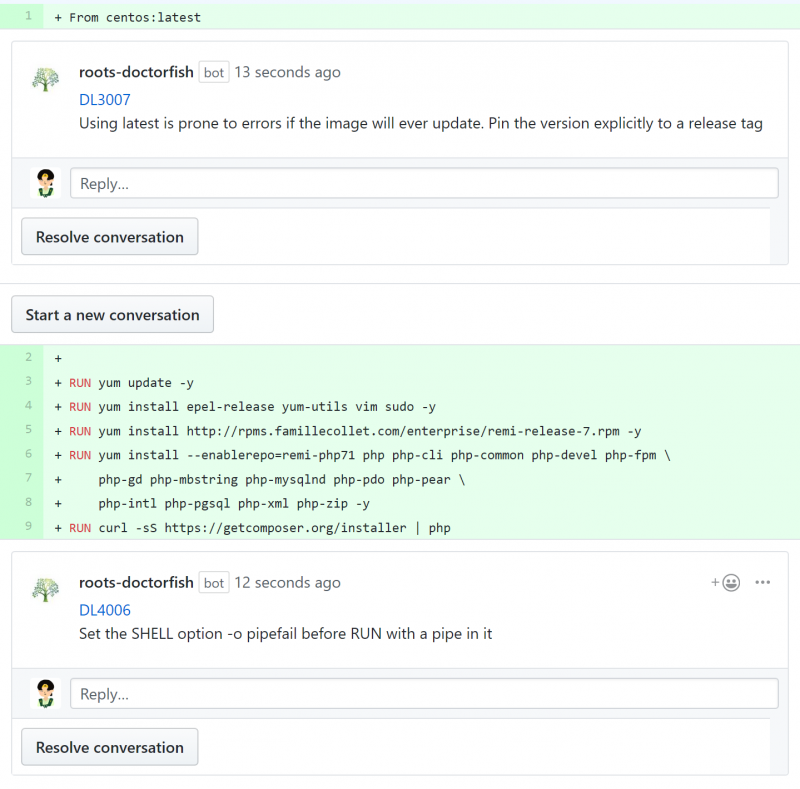Click roots-doctorfish avatar on DL3007 comment
Screen dimensions: 800x789
[45, 79]
